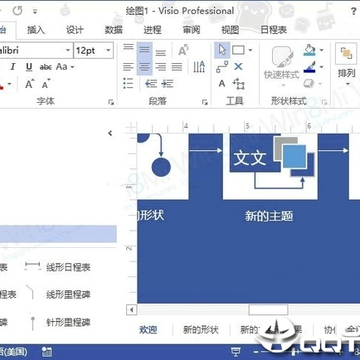Switch to the 数据 ribbon tab
Image resolution: width=360 pixels, height=360 pixels.
point(114,30)
